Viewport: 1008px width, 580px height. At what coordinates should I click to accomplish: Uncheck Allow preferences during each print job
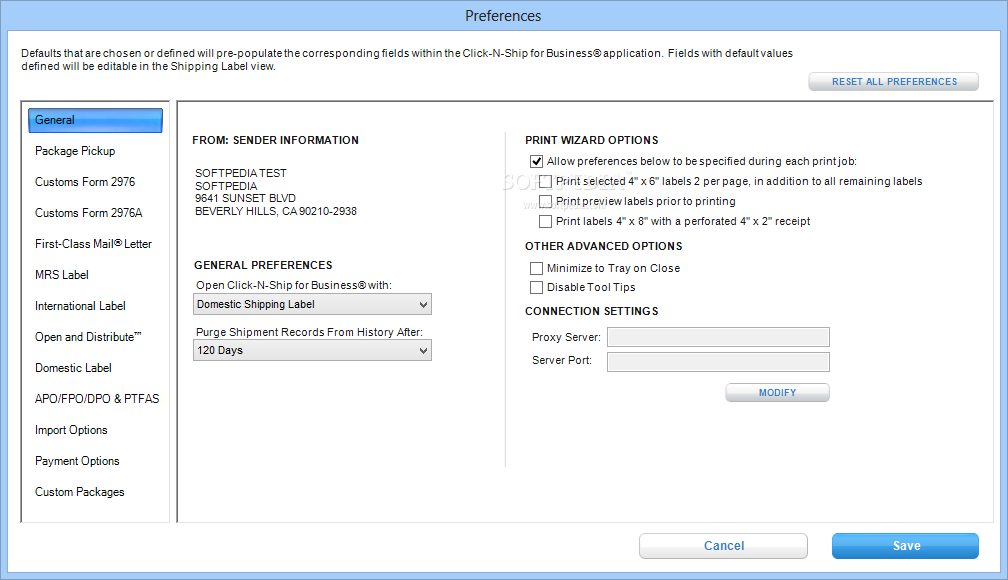[x=536, y=161]
